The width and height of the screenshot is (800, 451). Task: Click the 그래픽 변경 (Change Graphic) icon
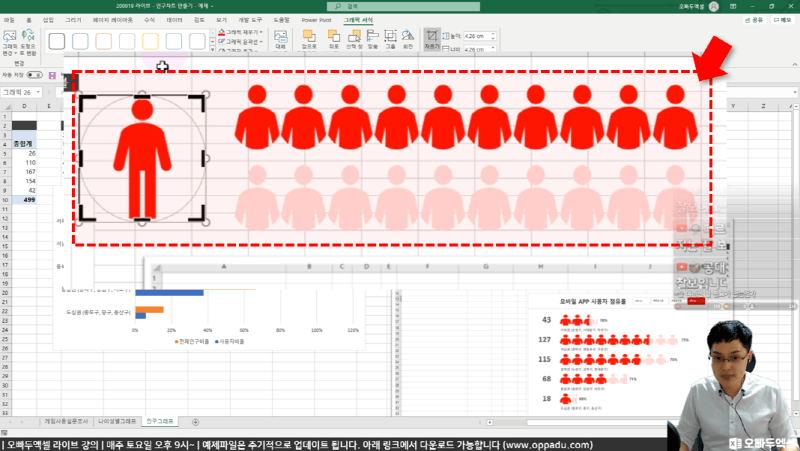10,42
